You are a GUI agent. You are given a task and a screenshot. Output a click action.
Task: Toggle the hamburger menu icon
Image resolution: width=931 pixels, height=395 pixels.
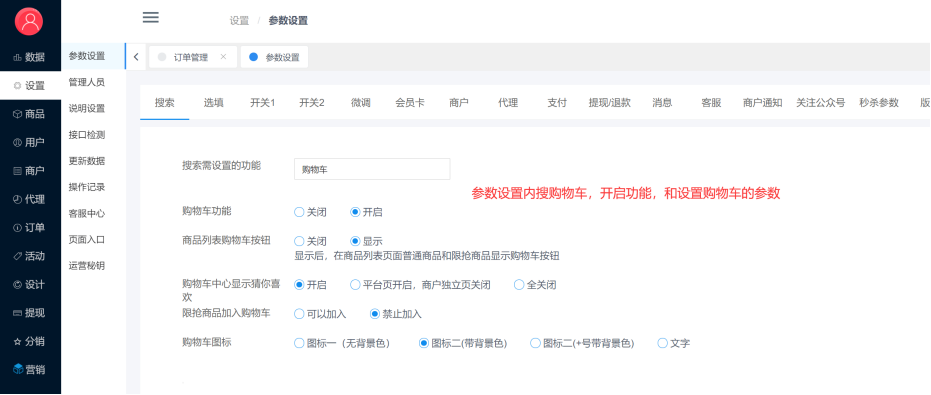[151, 17]
